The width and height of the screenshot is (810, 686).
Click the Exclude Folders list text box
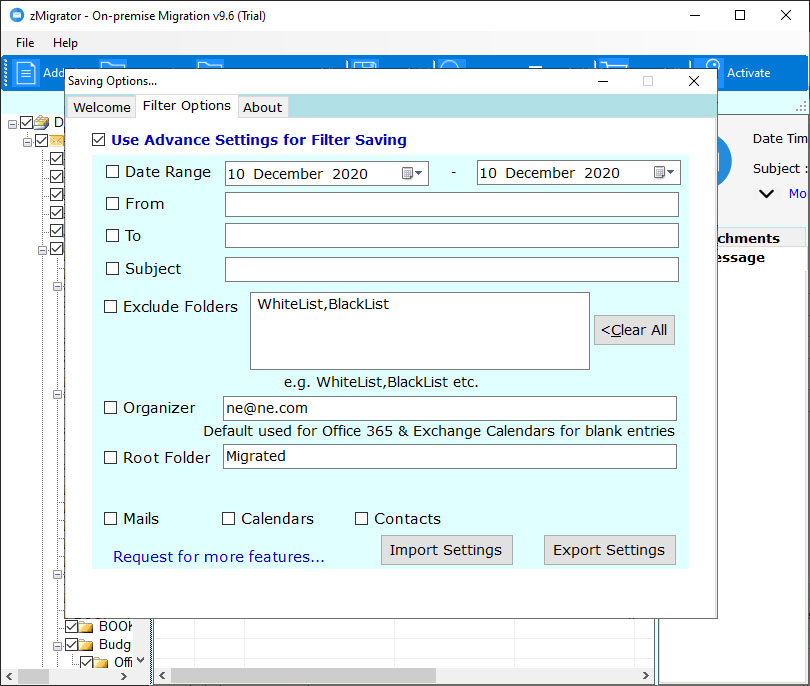pos(420,331)
